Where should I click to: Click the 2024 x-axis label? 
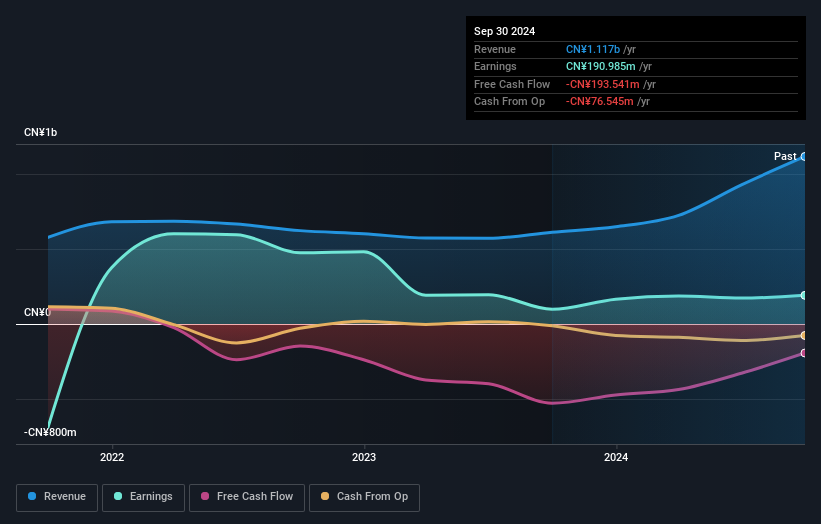click(616, 457)
